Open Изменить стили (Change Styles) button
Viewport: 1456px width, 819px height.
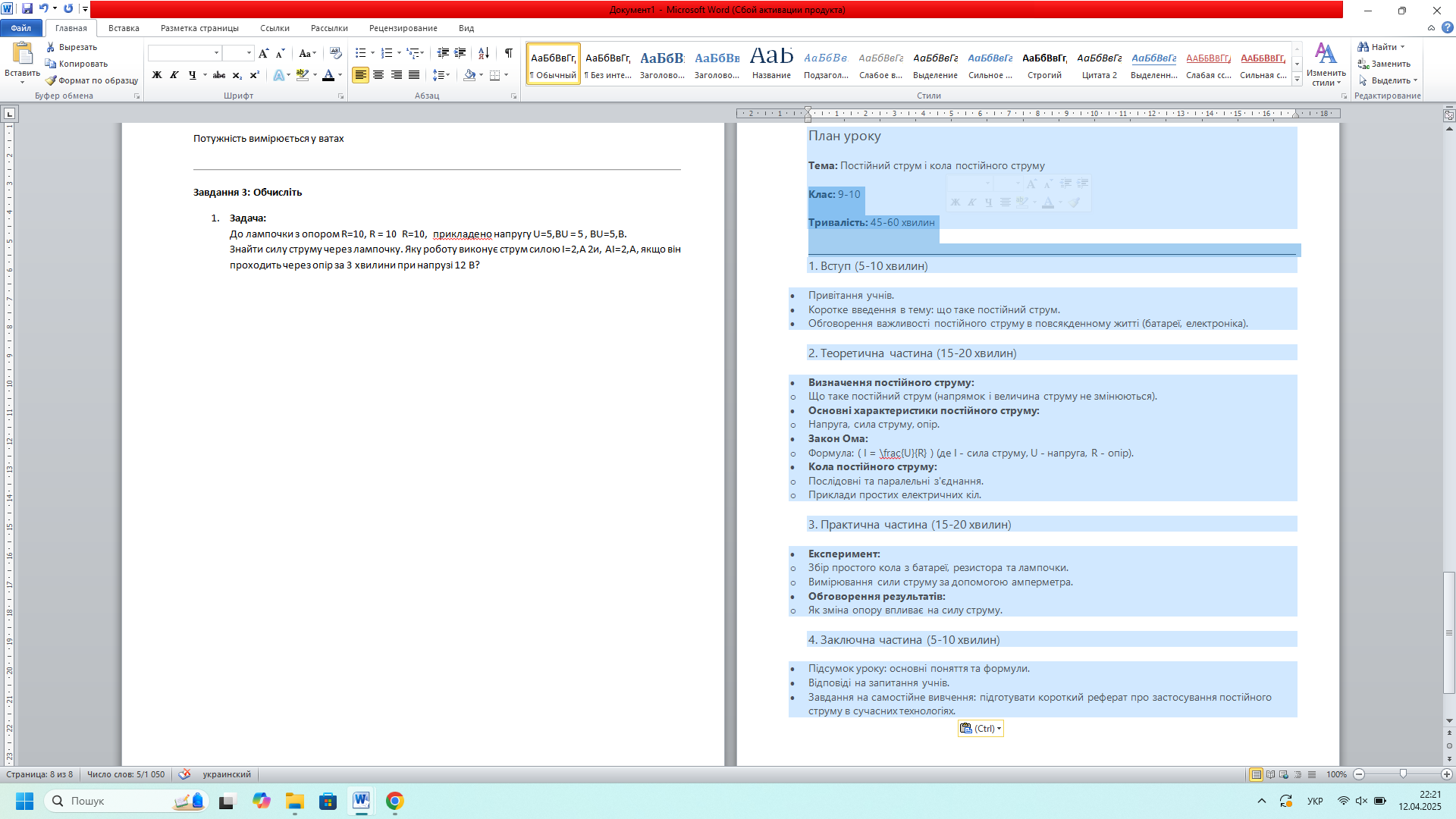[1326, 64]
